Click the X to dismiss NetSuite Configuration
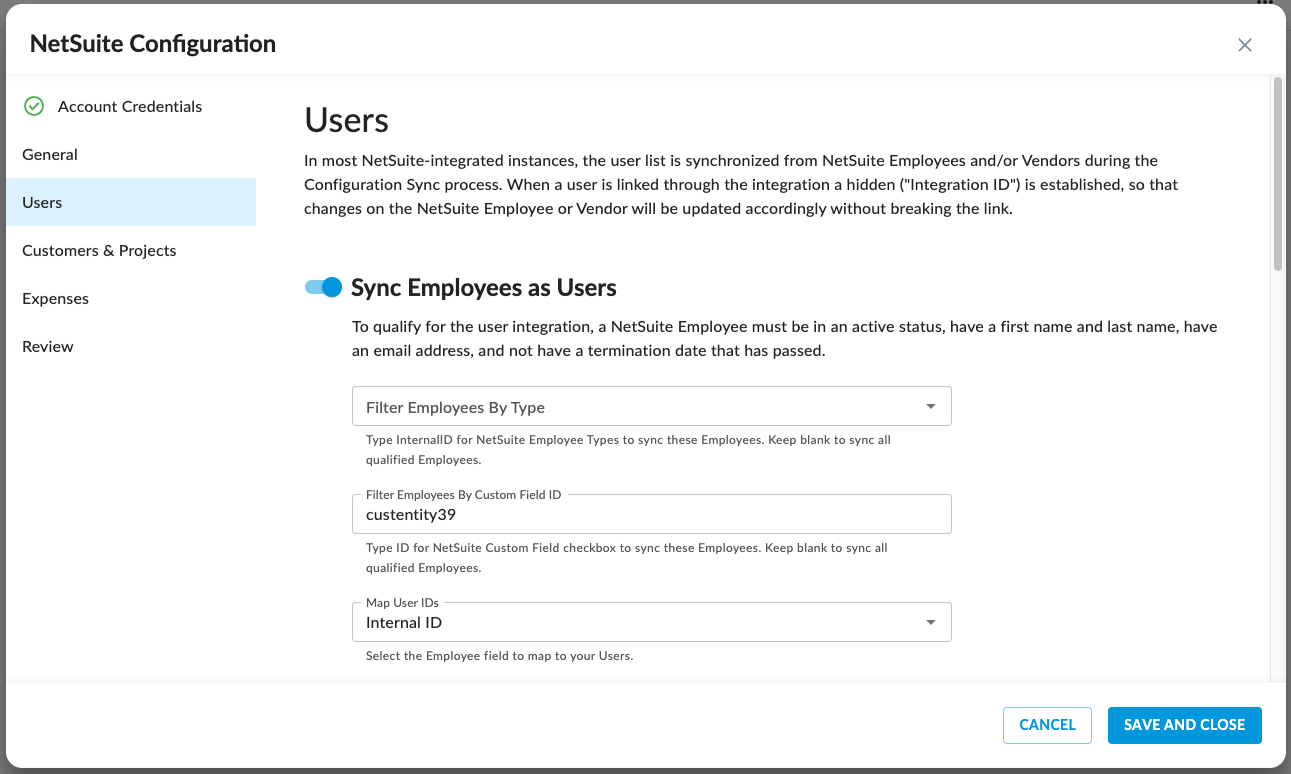1291x774 pixels. 1245,45
